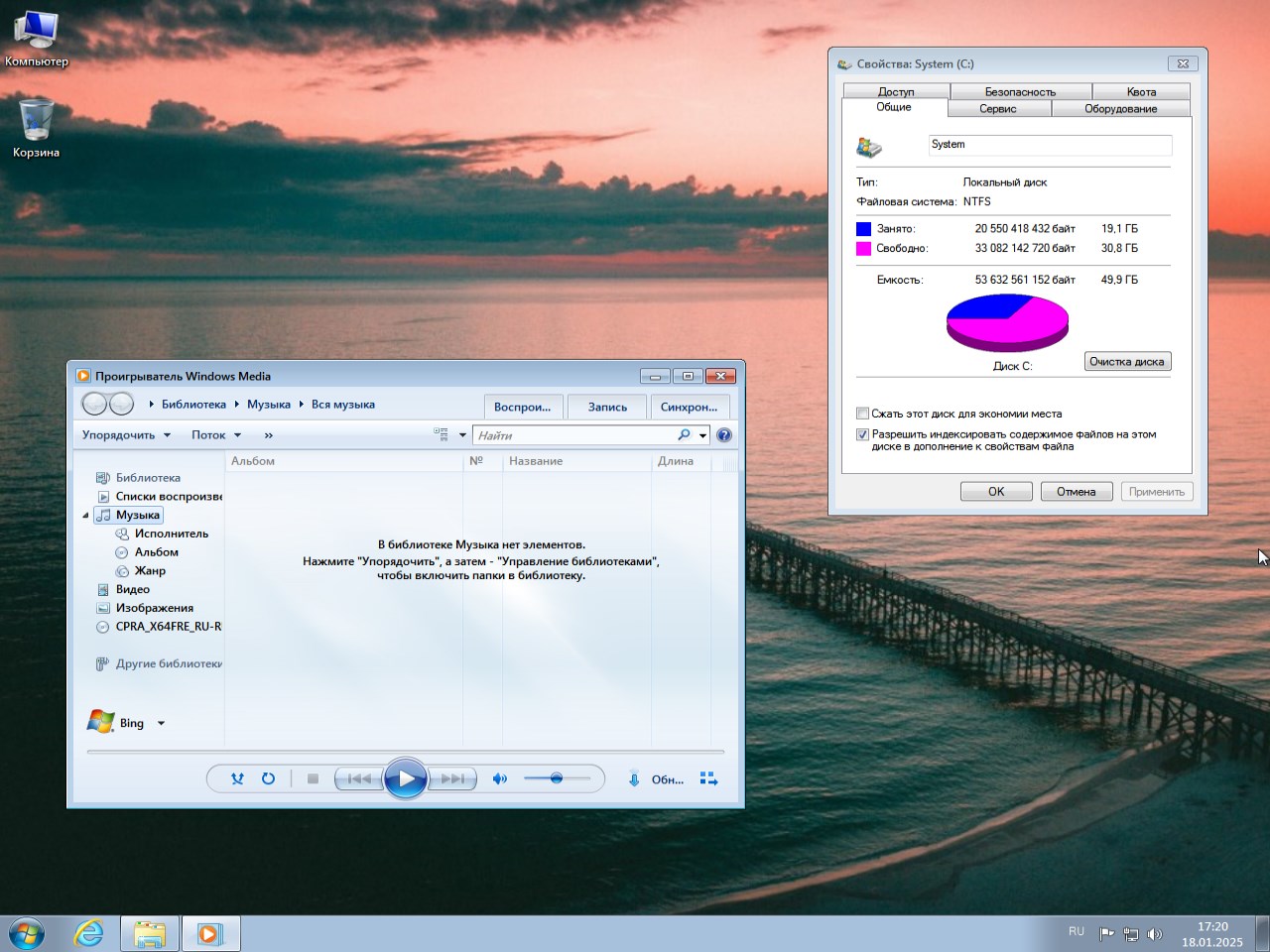The height and width of the screenshot is (952, 1270).
Task: Skip to the next track
Action: [x=453, y=778]
